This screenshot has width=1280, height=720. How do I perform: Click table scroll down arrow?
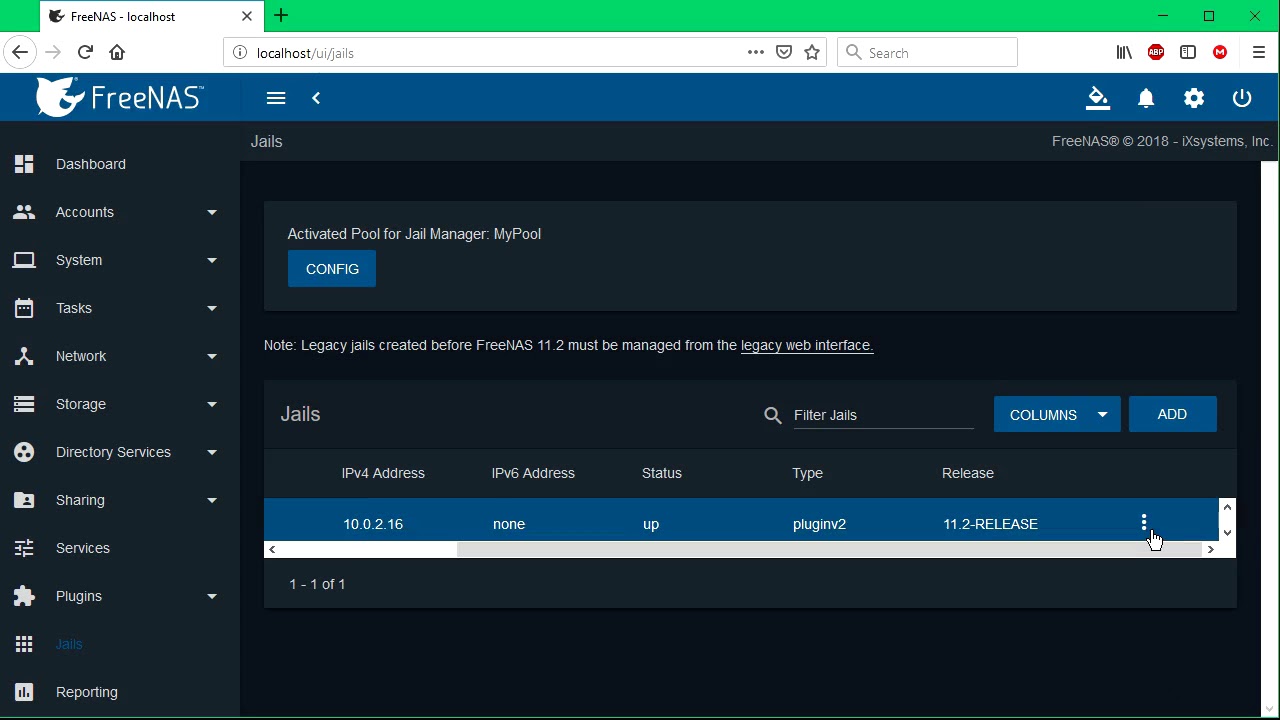pyautogui.click(x=1228, y=533)
